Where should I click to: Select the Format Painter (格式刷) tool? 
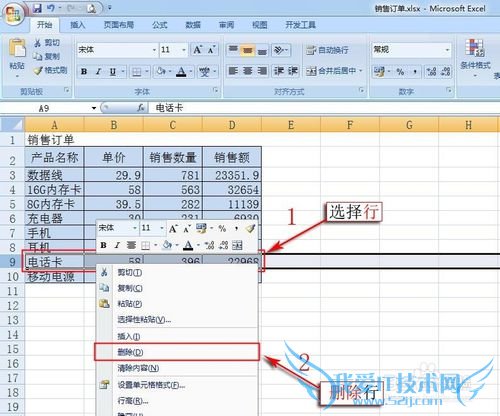tap(51, 70)
